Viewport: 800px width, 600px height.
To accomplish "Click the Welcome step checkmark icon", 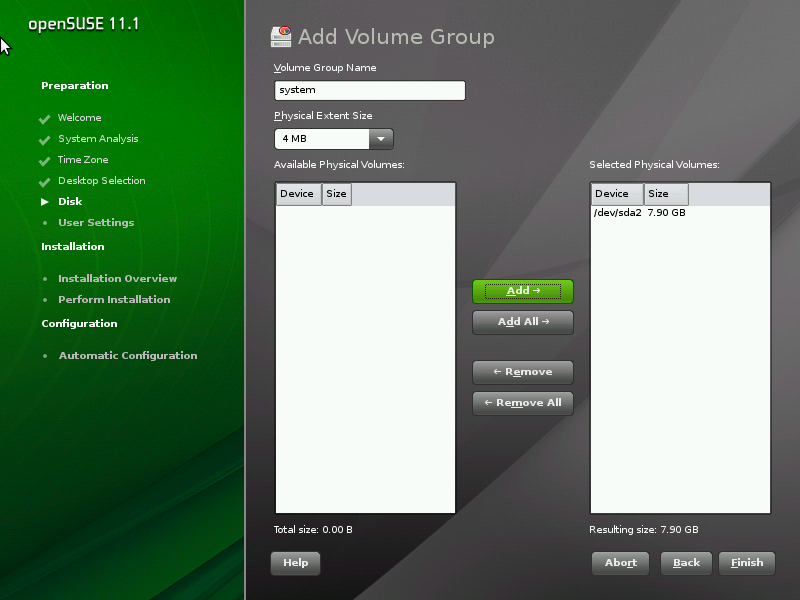I will (44, 119).
